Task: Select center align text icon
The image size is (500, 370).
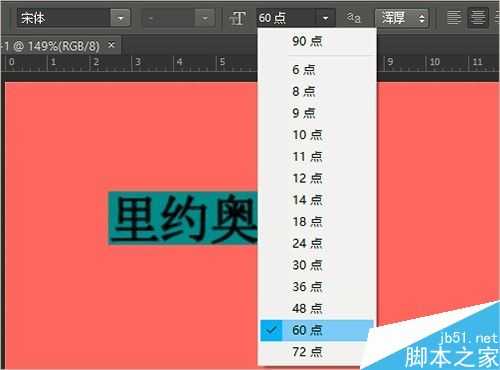Action: pyautogui.click(x=478, y=18)
